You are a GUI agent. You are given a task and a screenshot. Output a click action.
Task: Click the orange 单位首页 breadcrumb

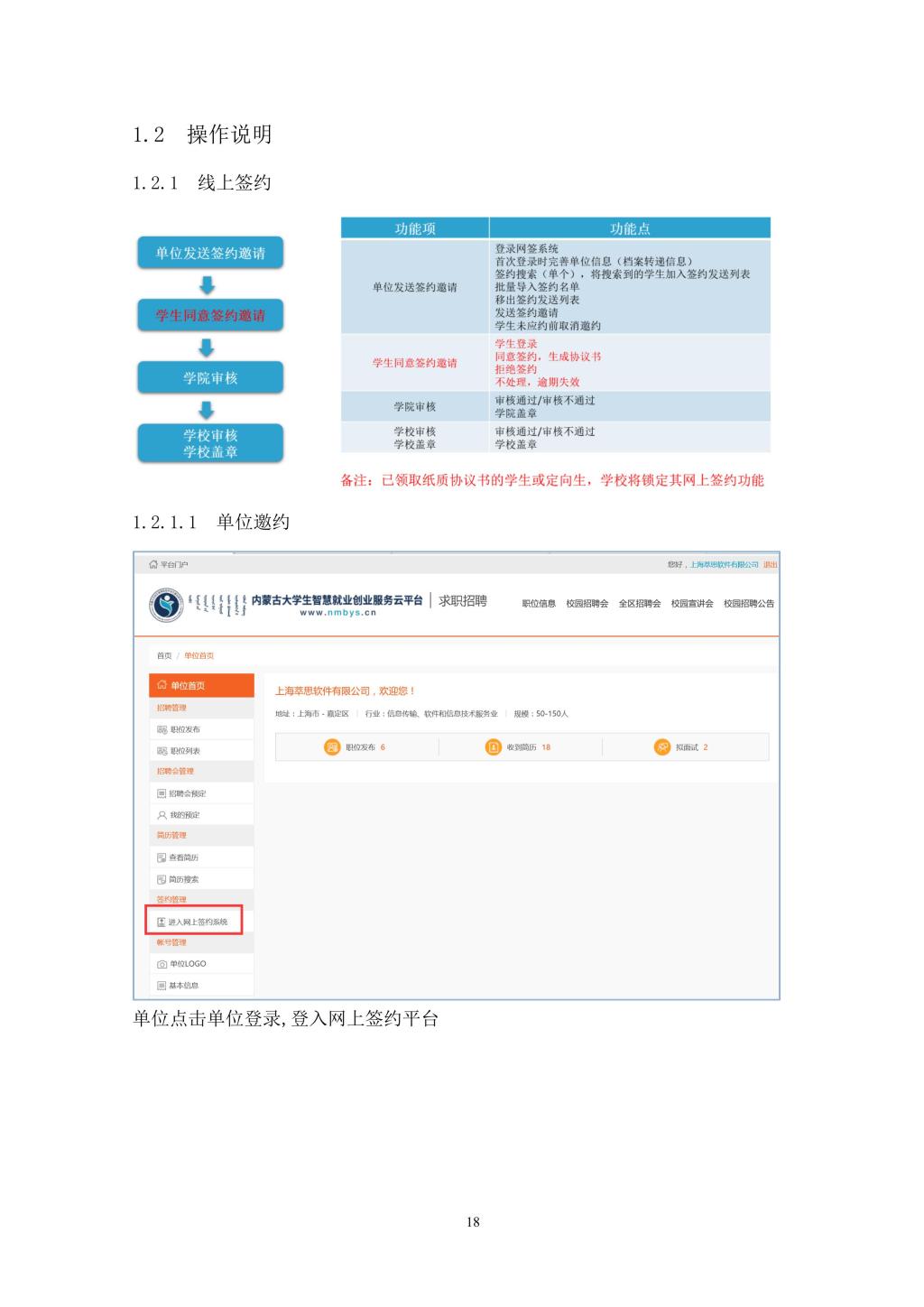(x=199, y=656)
